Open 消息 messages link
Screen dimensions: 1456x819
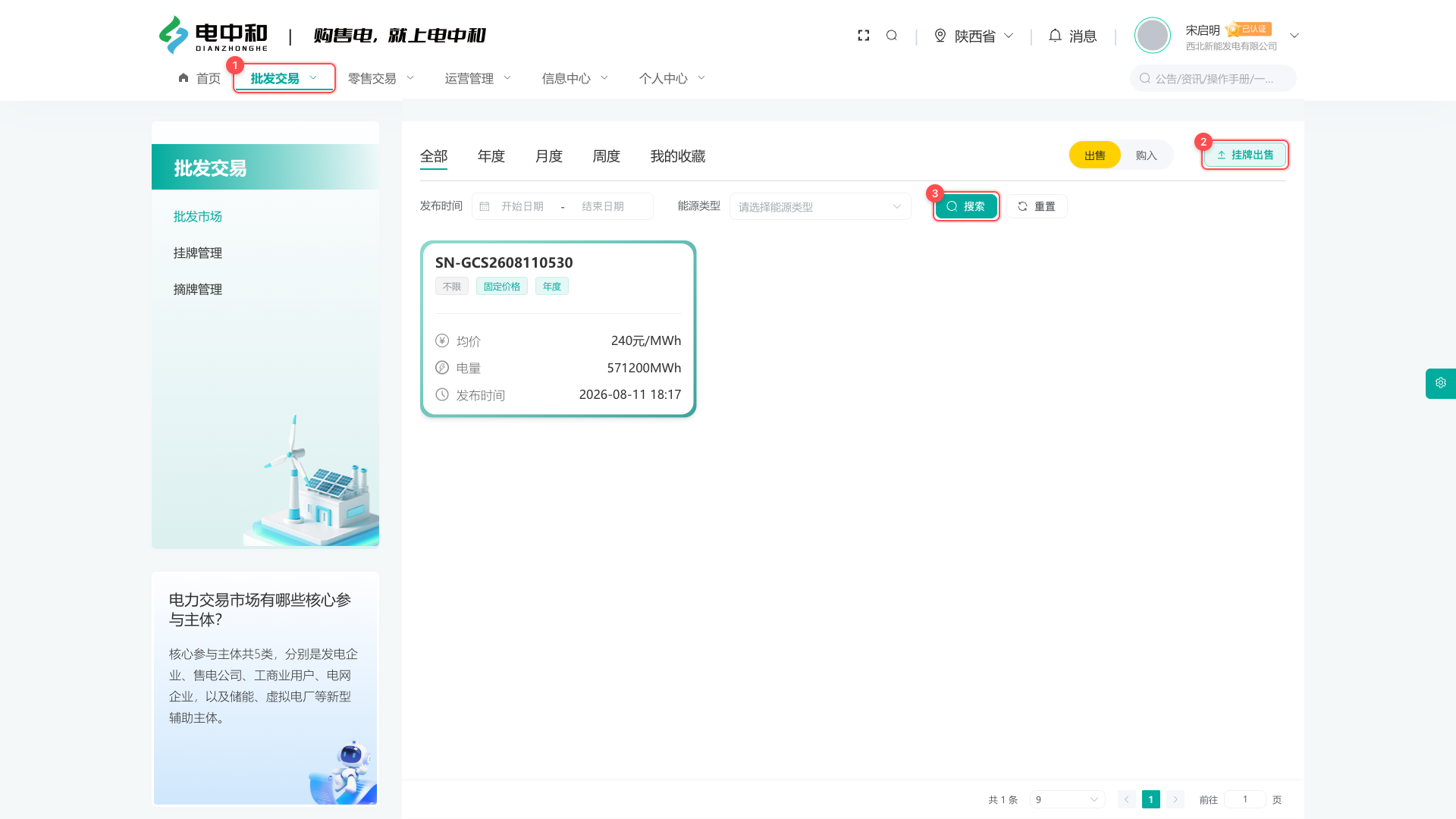pos(1083,36)
